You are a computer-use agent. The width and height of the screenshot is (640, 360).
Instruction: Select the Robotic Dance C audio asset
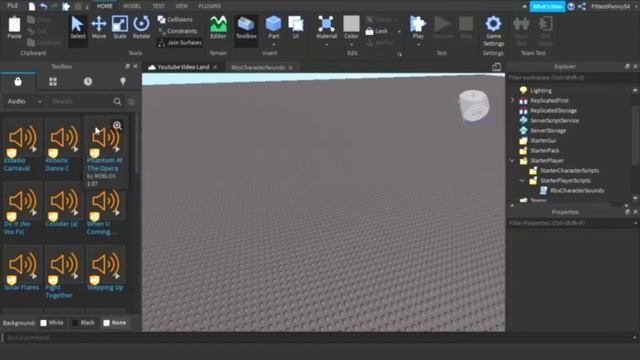pyautogui.click(x=64, y=145)
